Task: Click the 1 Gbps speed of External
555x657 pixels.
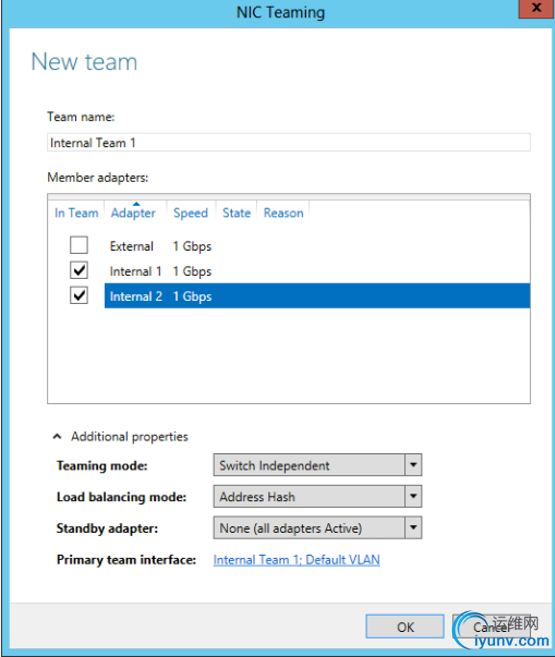Action: click(x=192, y=246)
